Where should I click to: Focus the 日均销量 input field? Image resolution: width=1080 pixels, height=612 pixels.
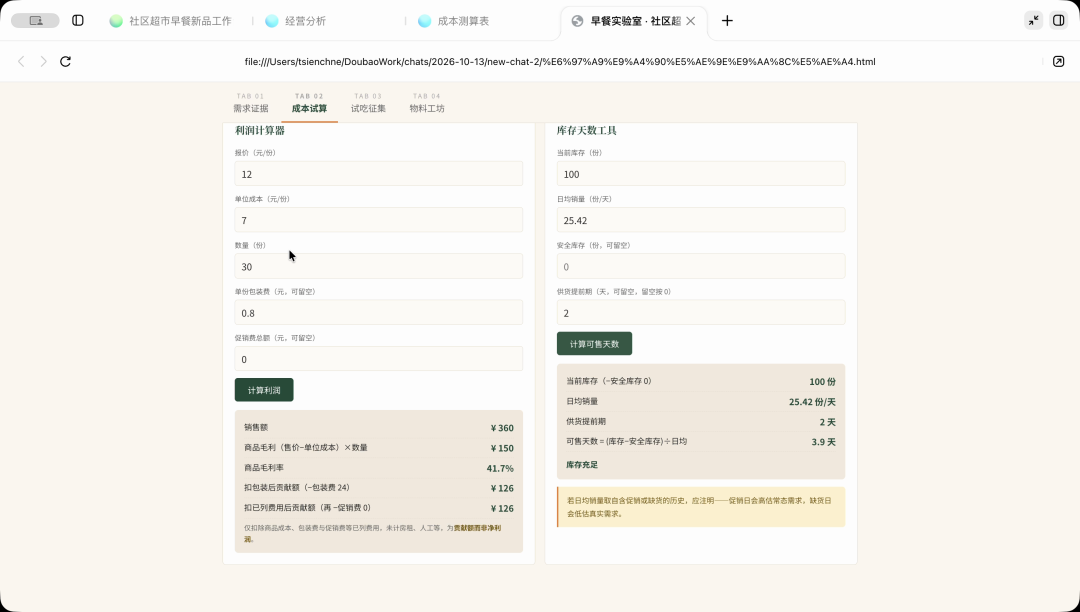tap(700, 220)
